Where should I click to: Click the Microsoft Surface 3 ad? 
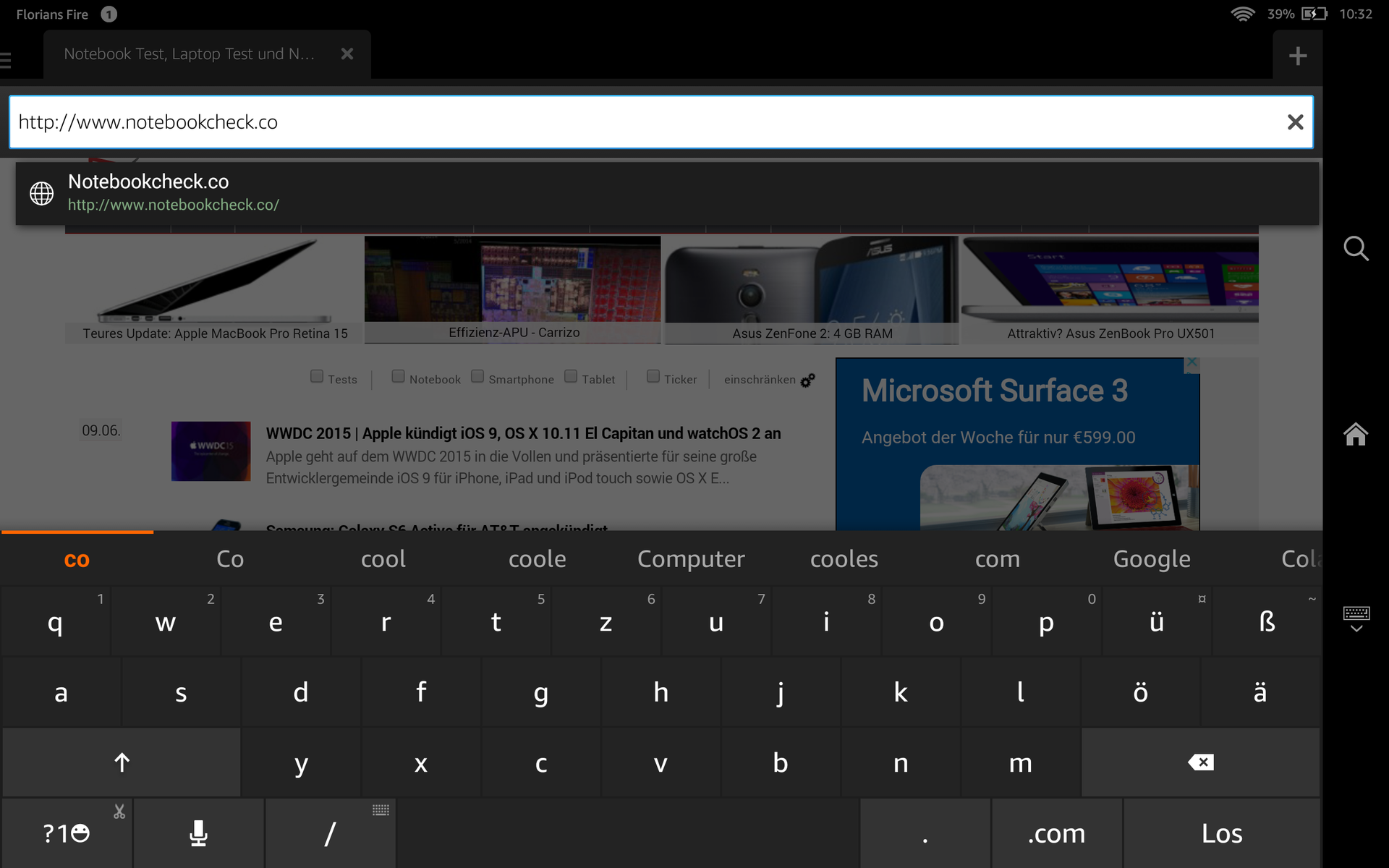(1017, 444)
